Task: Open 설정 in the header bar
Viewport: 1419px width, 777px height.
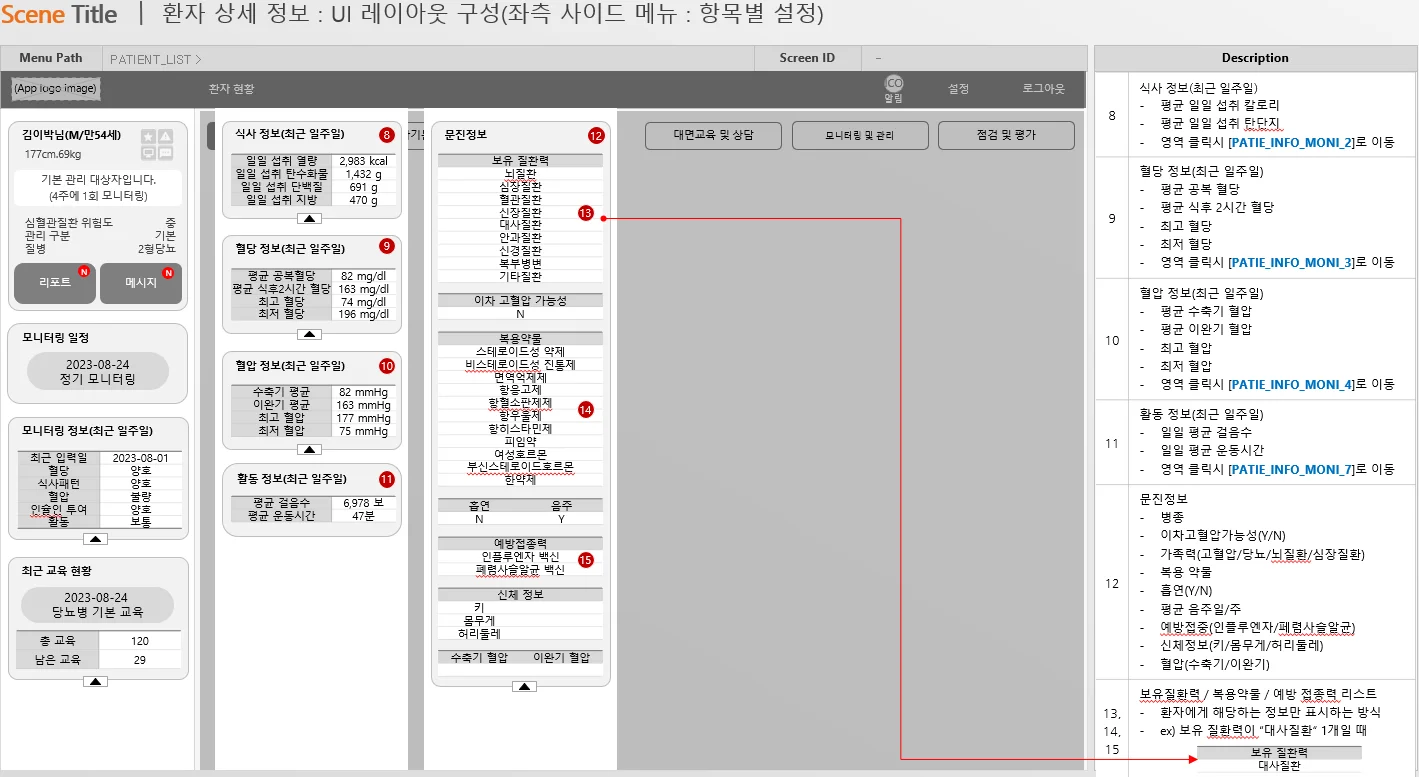Action: (958, 89)
